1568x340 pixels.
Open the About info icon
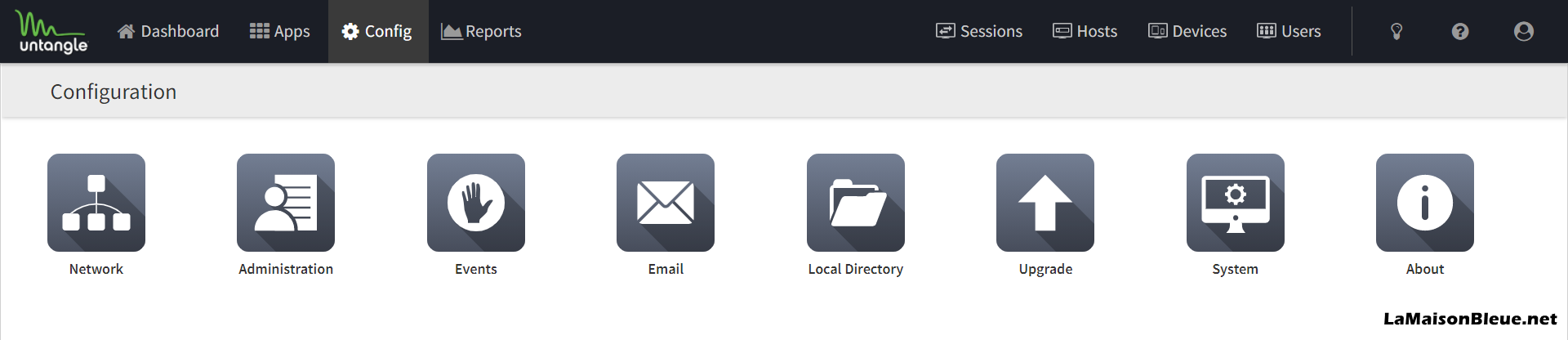pos(1425,203)
